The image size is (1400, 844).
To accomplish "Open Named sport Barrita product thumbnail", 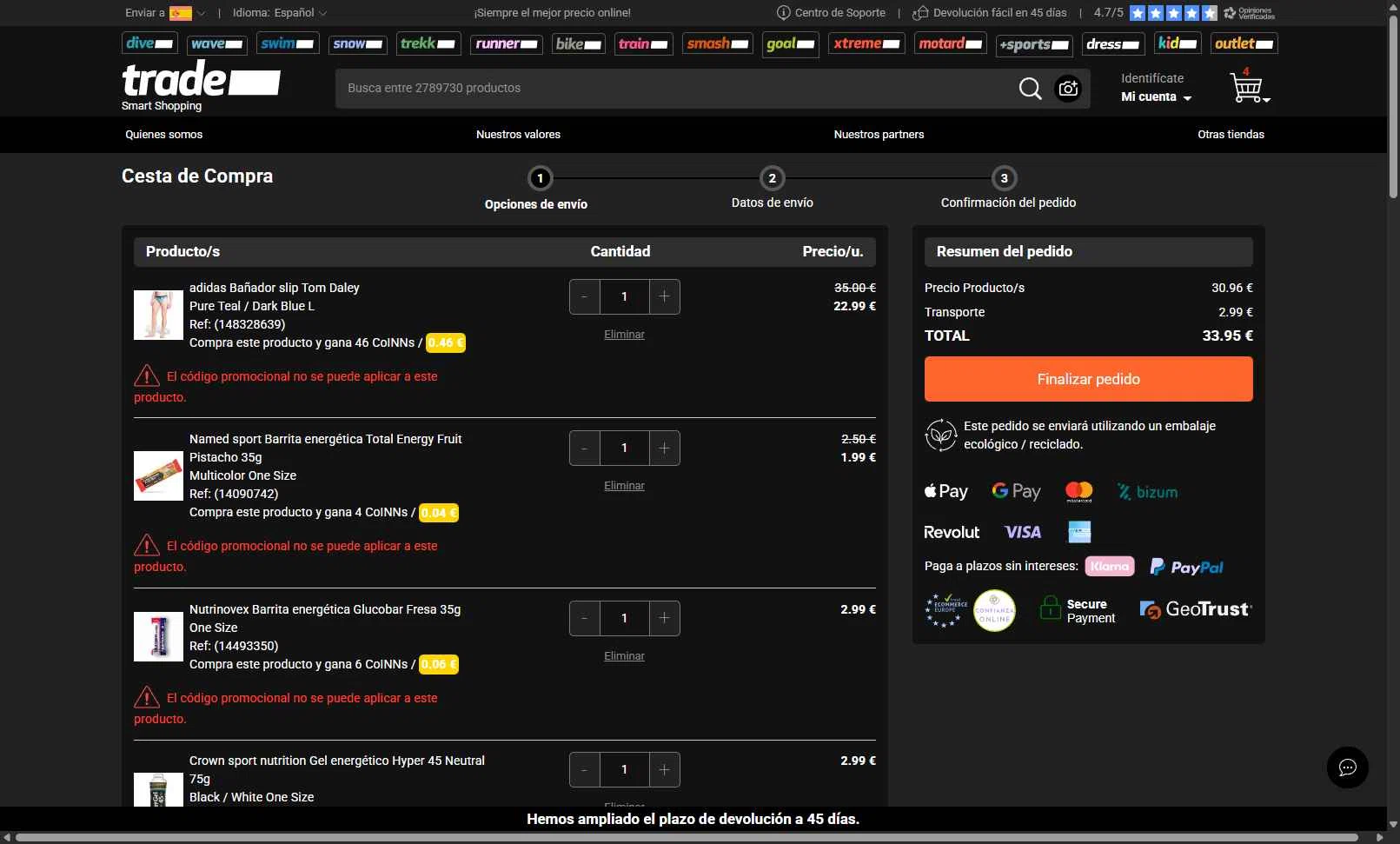I will coord(158,475).
